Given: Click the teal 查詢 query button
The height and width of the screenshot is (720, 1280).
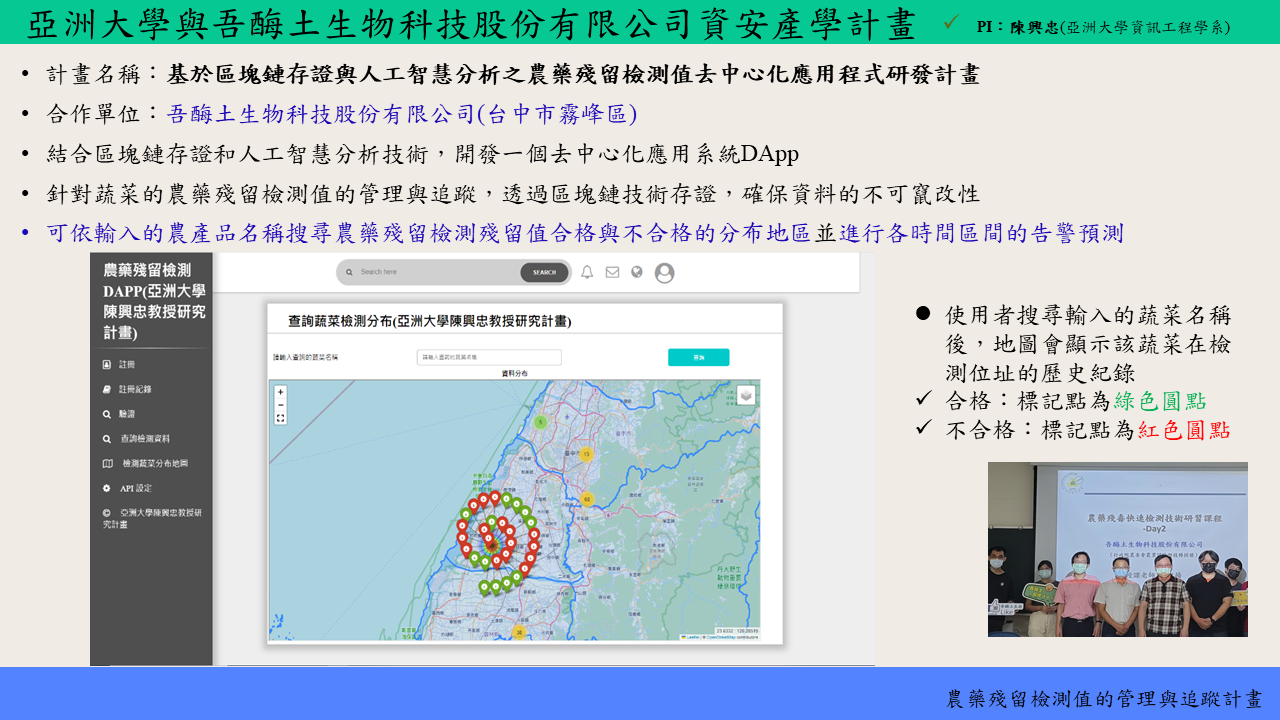Looking at the screenshot, I should (x=699, y=357).
